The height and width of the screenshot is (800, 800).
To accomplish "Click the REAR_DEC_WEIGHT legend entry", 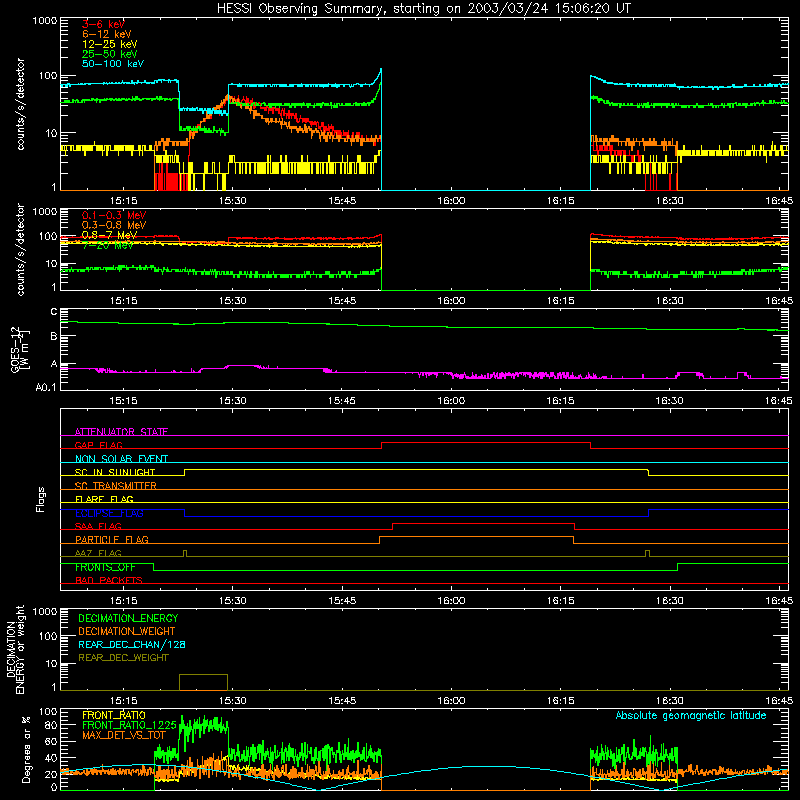I will pos(123,658).
